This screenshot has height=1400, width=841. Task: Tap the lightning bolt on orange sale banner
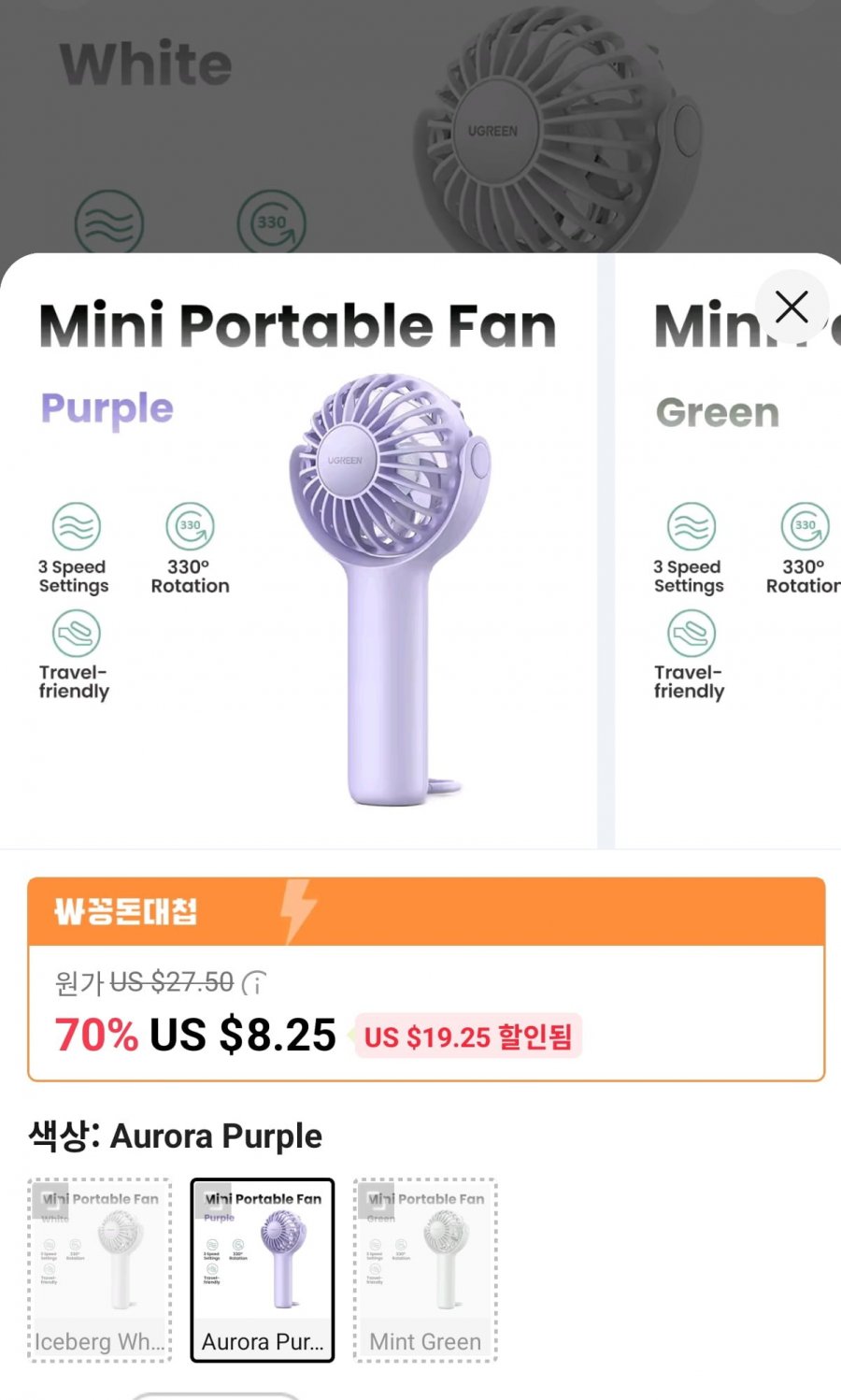pos(299,911)
